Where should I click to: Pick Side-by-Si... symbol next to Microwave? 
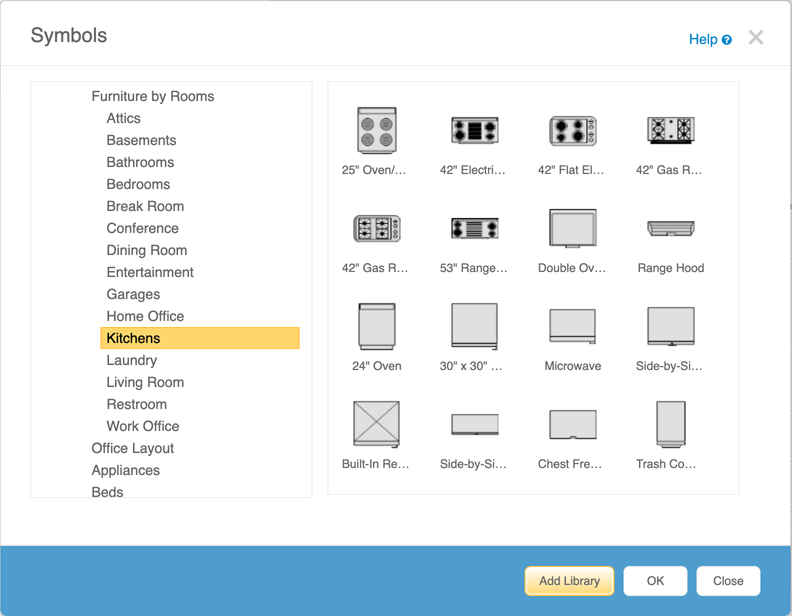(670, 326)
